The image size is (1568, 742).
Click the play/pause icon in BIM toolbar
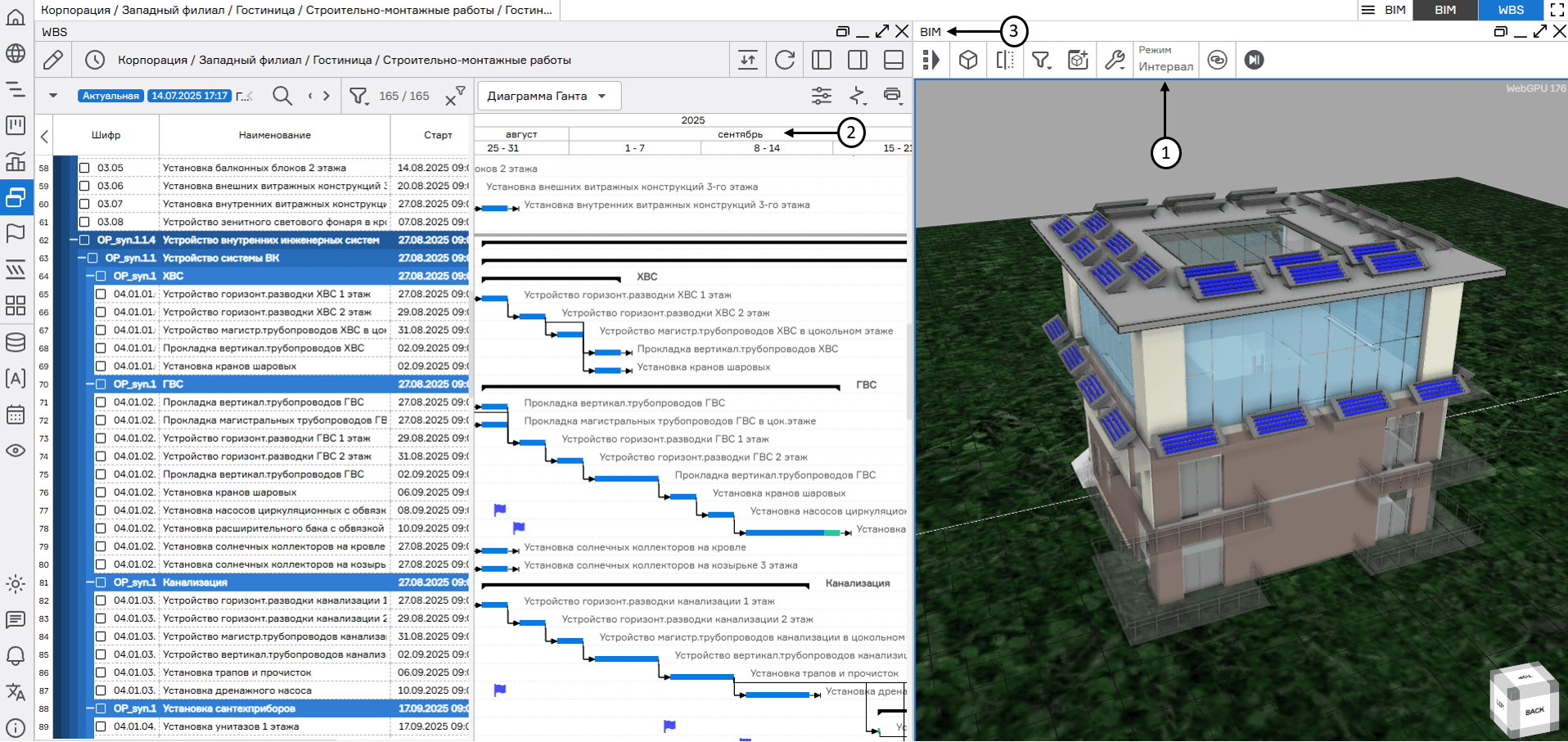pos(1254,60)
